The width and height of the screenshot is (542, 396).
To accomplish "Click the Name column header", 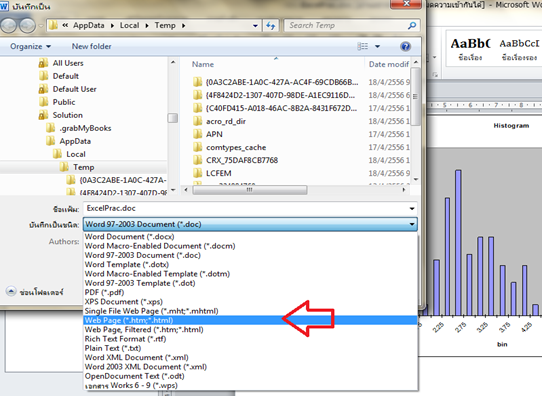I will (203, 64).
